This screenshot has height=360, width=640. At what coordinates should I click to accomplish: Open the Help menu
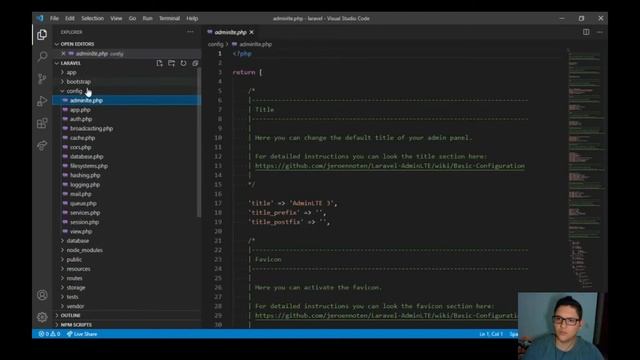click(192, 18)
